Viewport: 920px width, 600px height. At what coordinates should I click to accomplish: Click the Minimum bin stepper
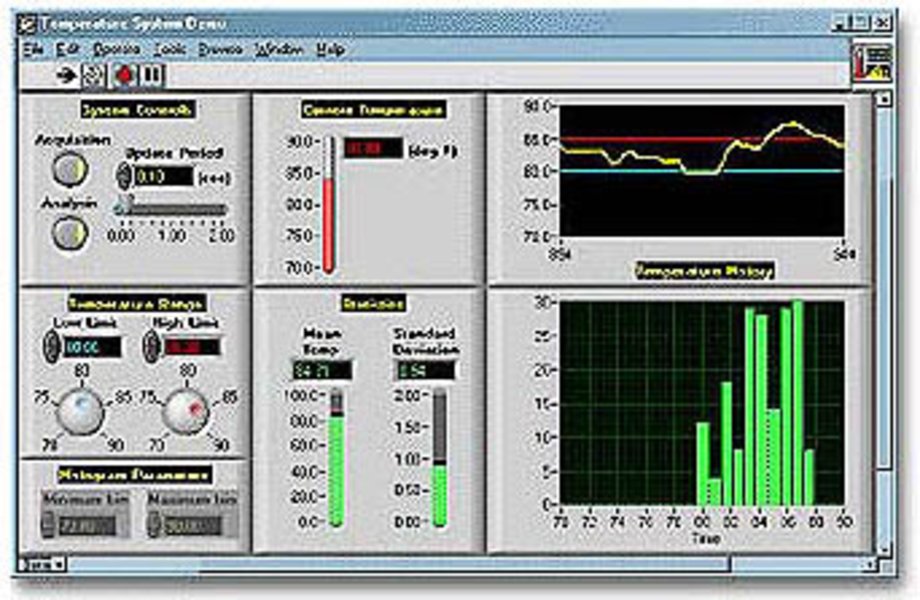48,524
